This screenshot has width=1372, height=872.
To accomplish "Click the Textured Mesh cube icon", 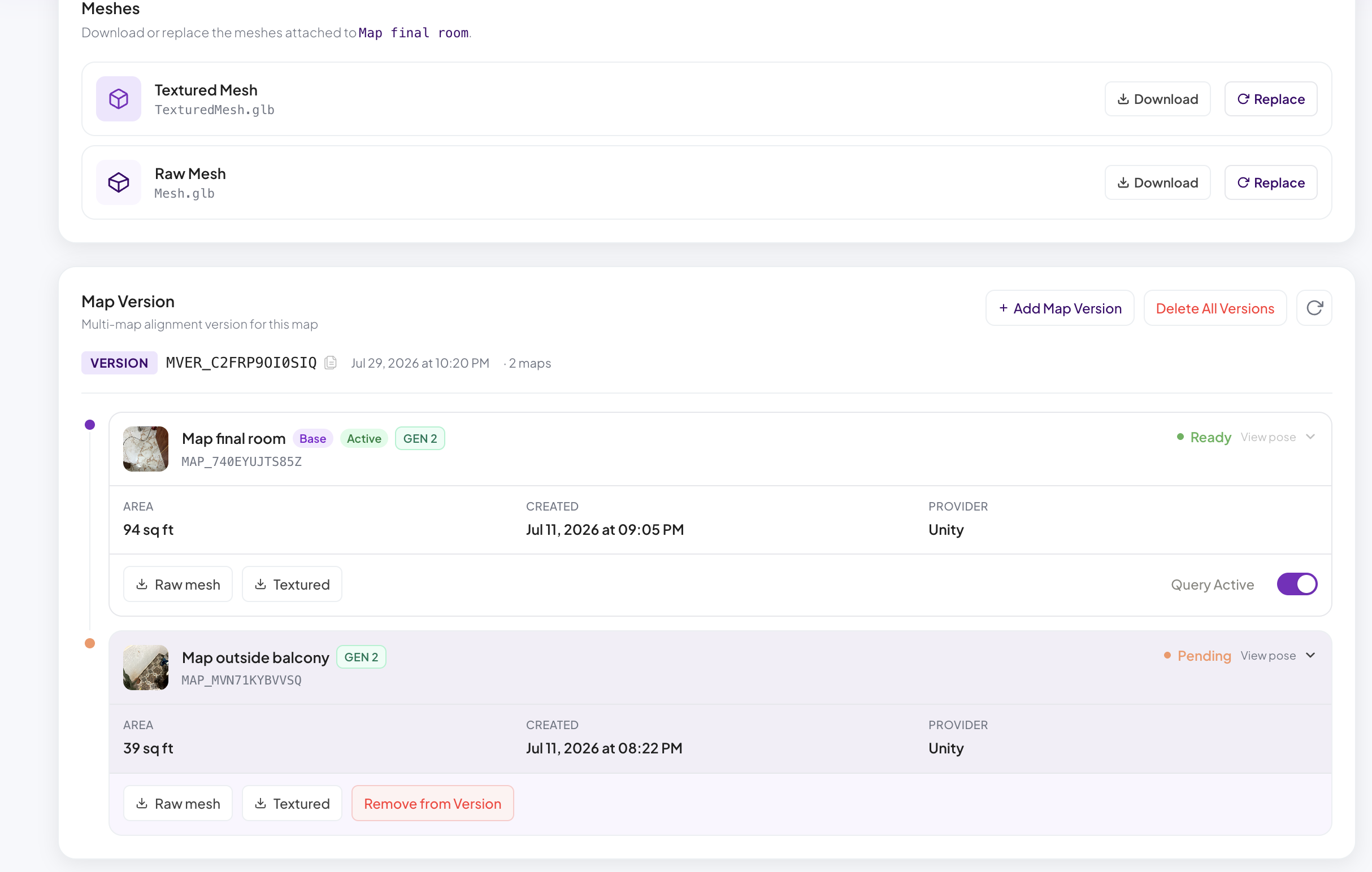I will pos(119,98).
